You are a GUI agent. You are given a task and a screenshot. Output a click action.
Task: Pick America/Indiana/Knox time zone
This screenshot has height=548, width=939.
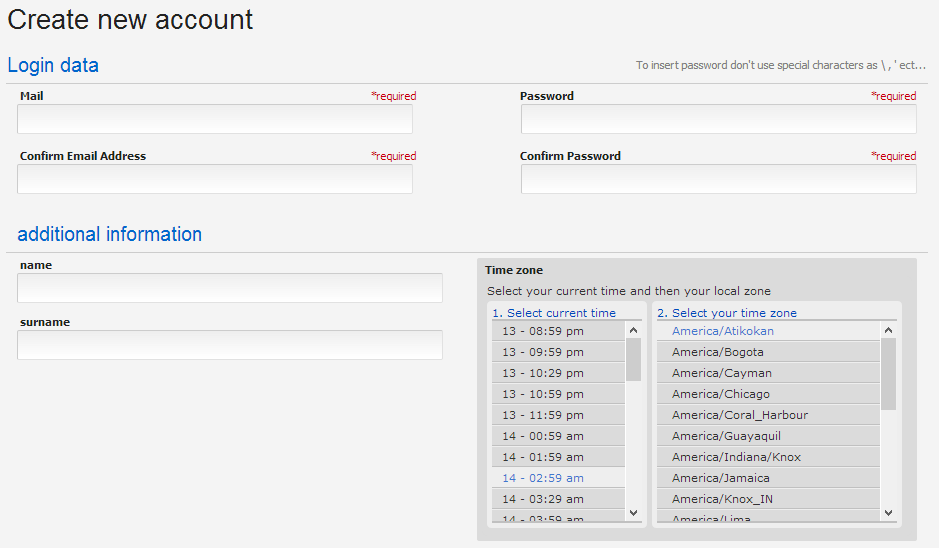[x=768, y=457]
